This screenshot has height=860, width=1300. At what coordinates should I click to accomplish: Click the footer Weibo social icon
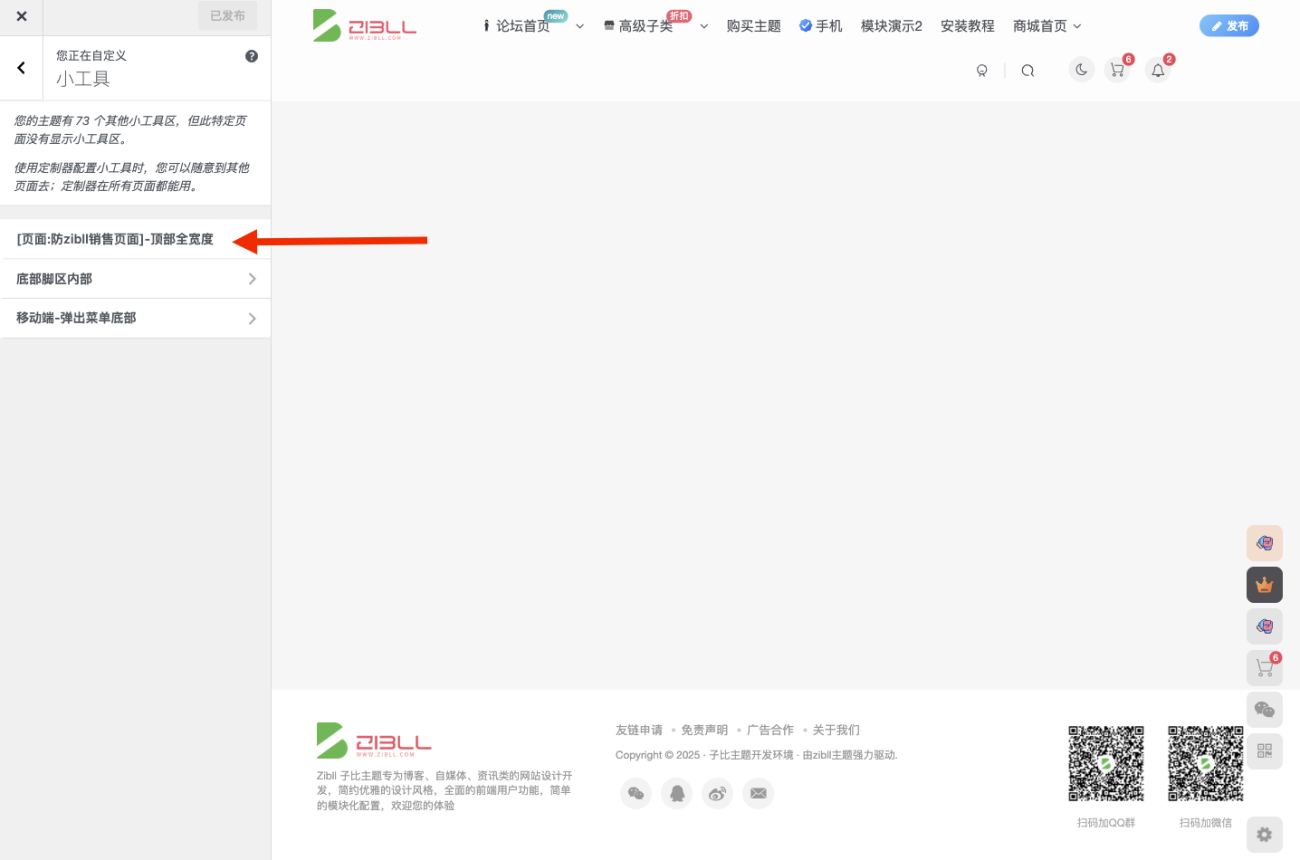point(717,794)
